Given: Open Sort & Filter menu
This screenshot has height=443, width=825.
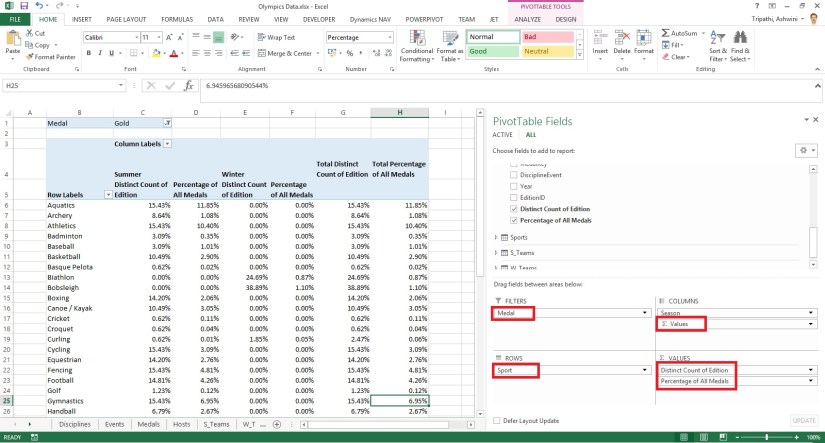Looking at the screenshot, I should pyautogui.click(x=718, y=46).
